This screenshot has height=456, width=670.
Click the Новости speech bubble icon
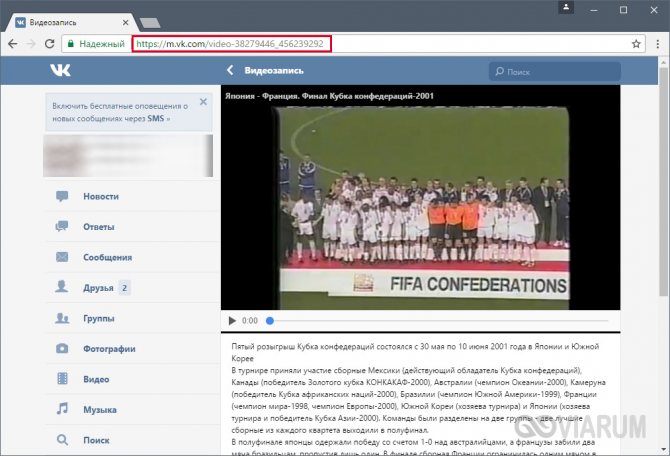[62, 196]
